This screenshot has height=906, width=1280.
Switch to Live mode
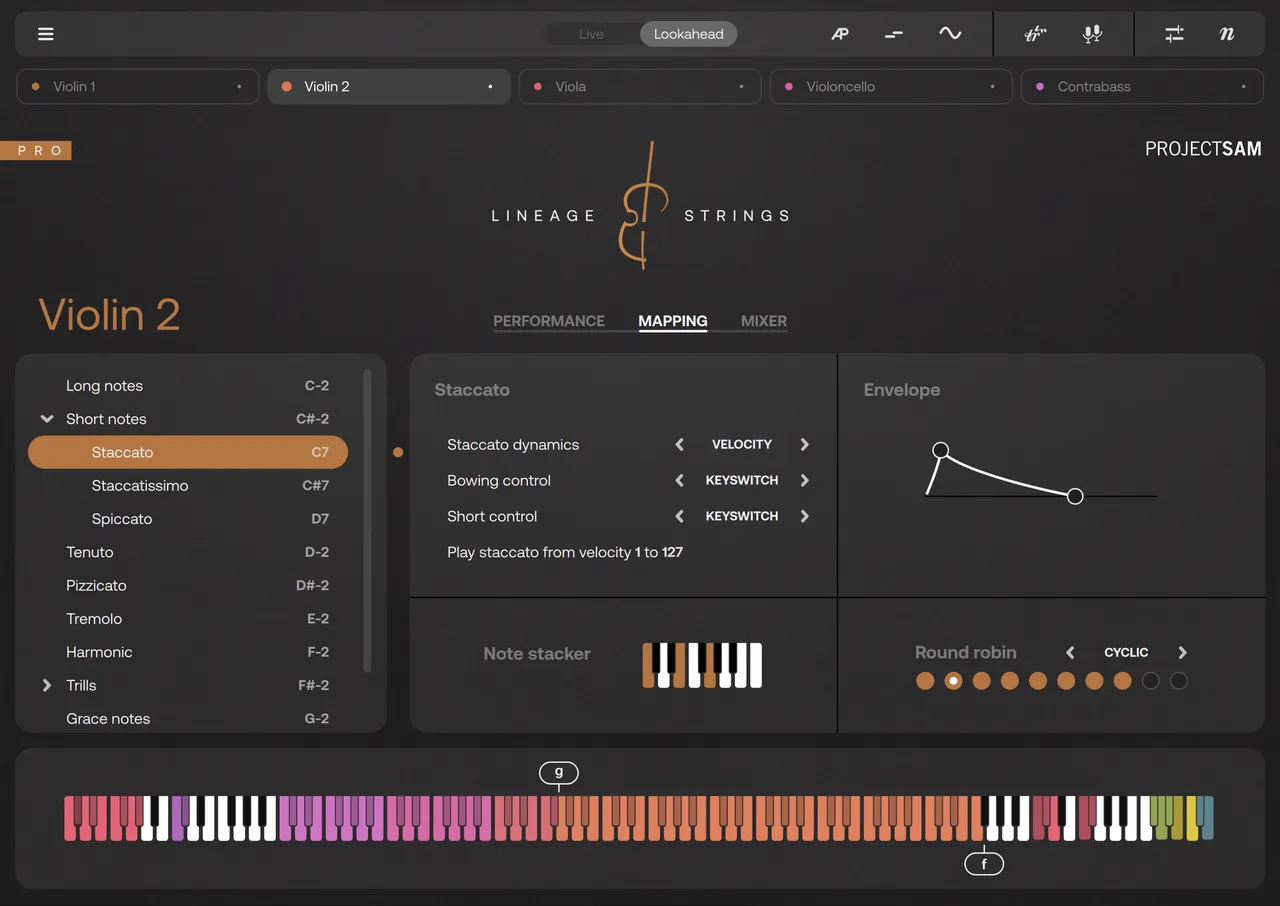(591, 34)
